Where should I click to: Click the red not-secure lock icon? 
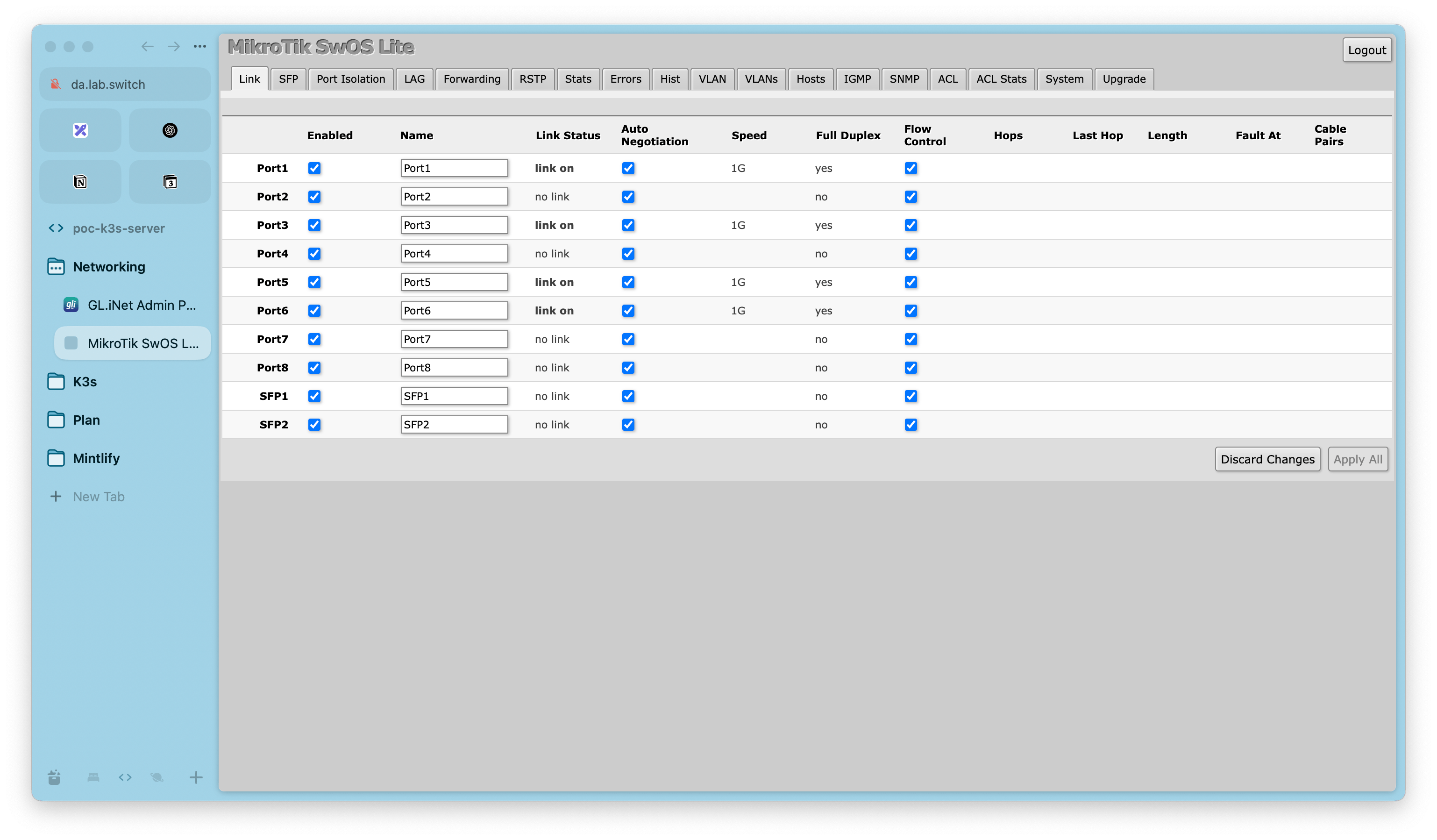tap(56, 85)
